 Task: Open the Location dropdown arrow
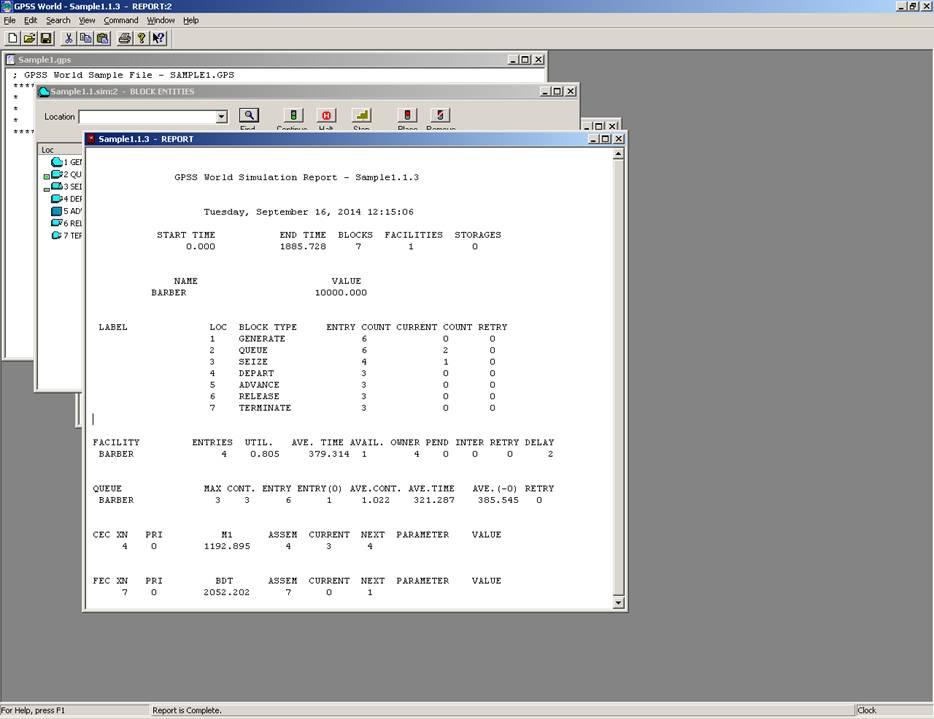click(x=222, y=117)
